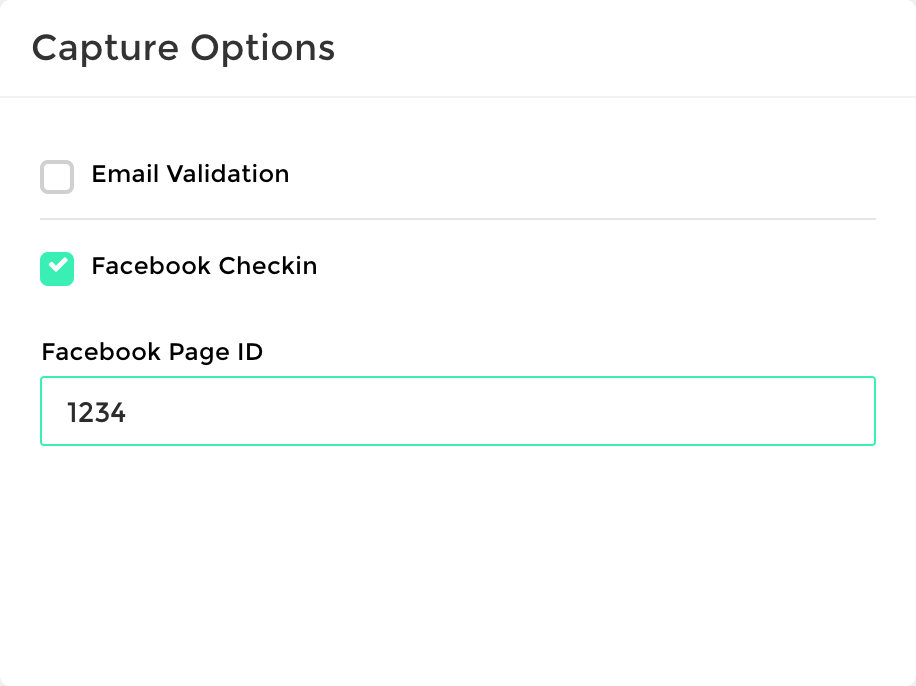Screen dimensions: 916x686
Task: Uncheck the Facebook Checkin checkbox
Action: tap(57, 269)
